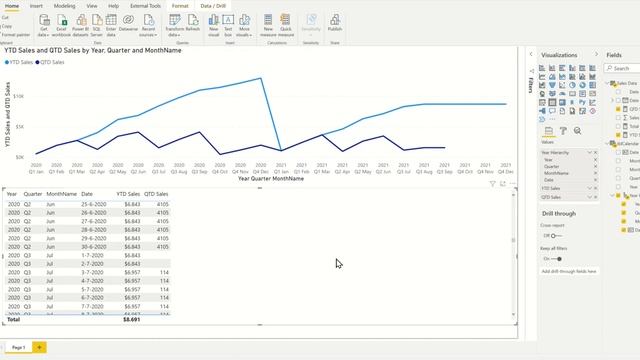The image size is (640, 360).
Task: Select the Page 1 tab
Action: [18, 347]
